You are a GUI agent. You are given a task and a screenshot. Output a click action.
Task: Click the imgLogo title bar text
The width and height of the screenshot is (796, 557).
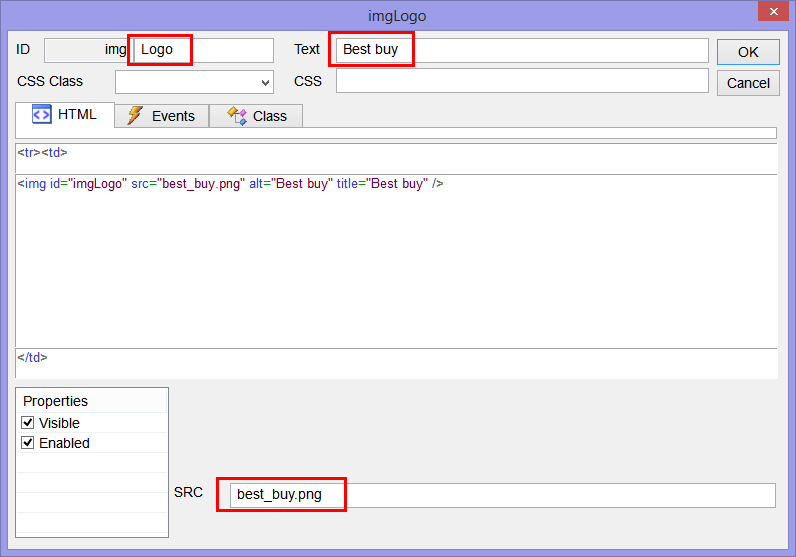[x=397, y=16]
